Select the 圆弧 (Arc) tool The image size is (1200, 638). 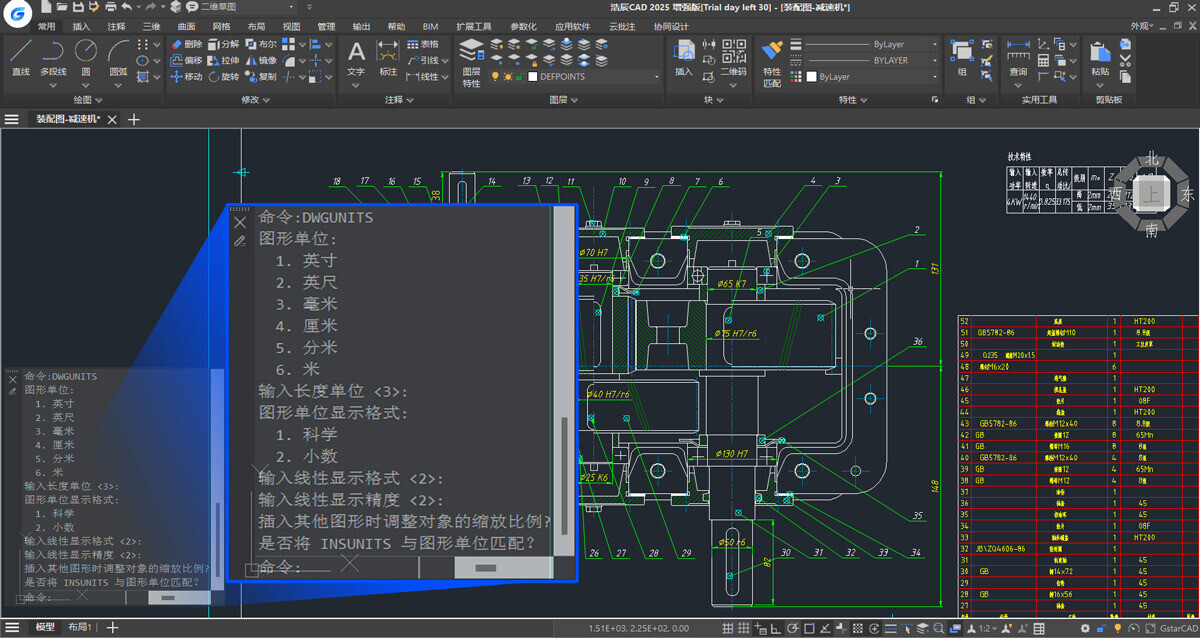click(118, 58)
